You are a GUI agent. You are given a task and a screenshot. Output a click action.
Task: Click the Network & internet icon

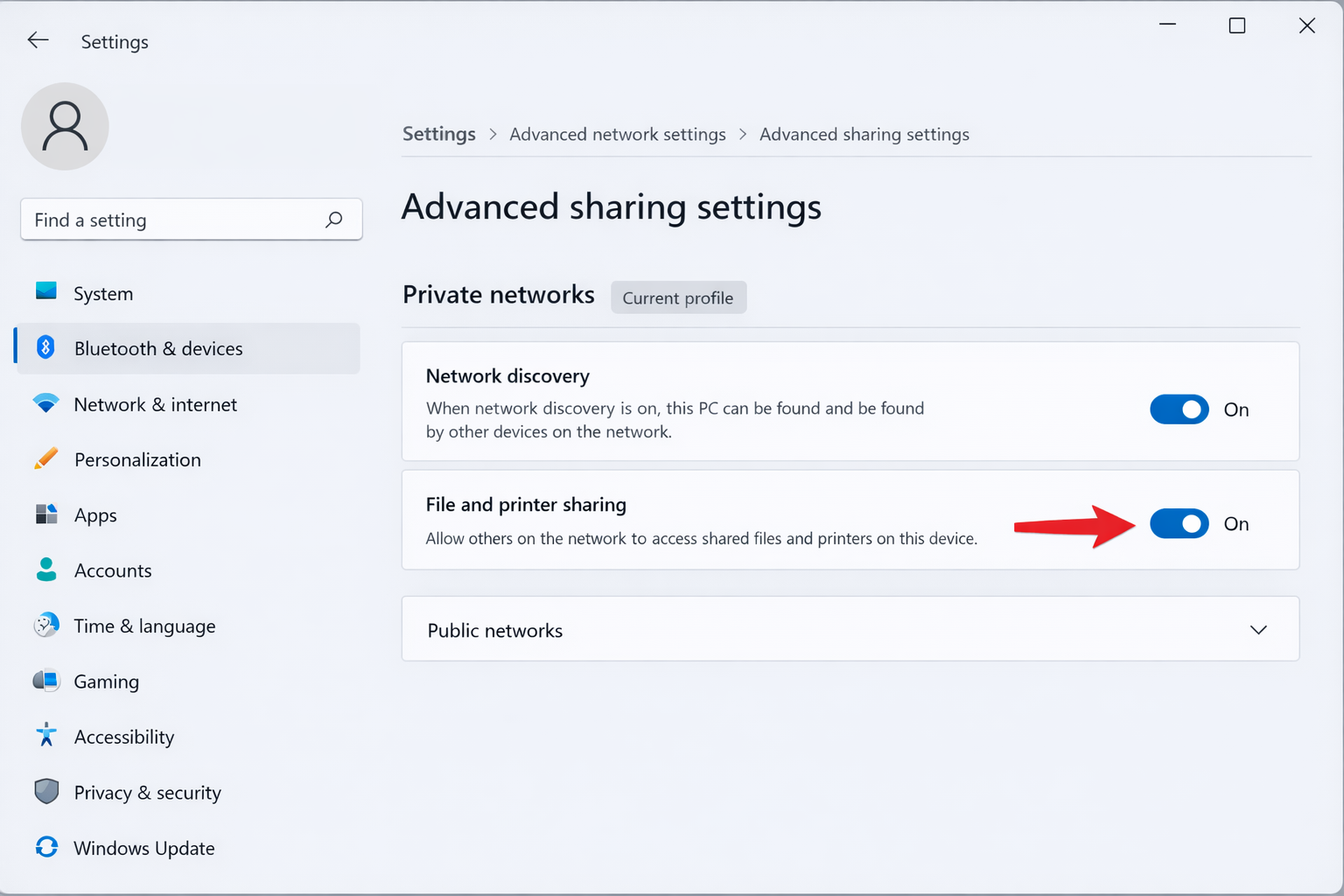point(46,404)
